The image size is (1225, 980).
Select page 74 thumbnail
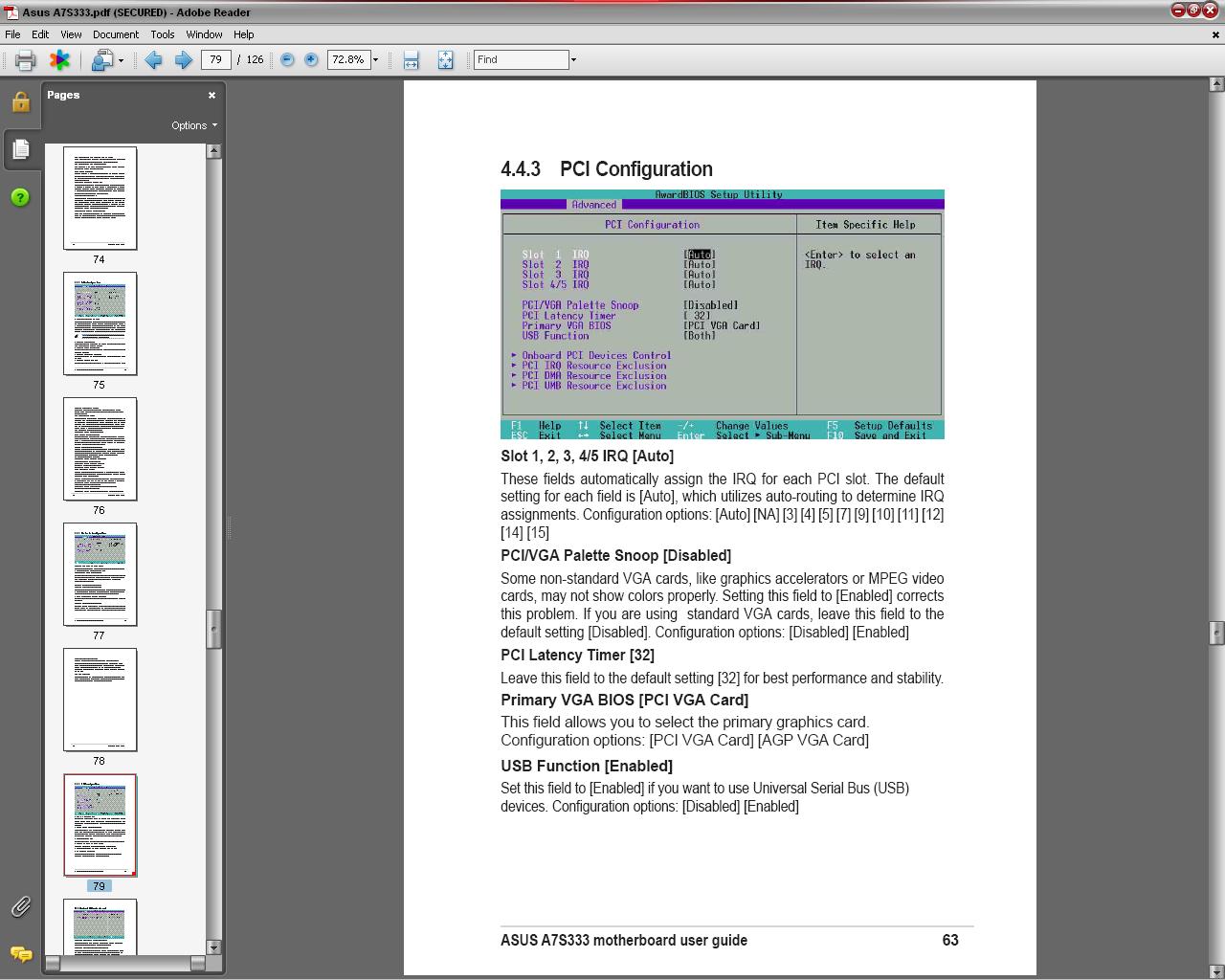coord(100,198)
